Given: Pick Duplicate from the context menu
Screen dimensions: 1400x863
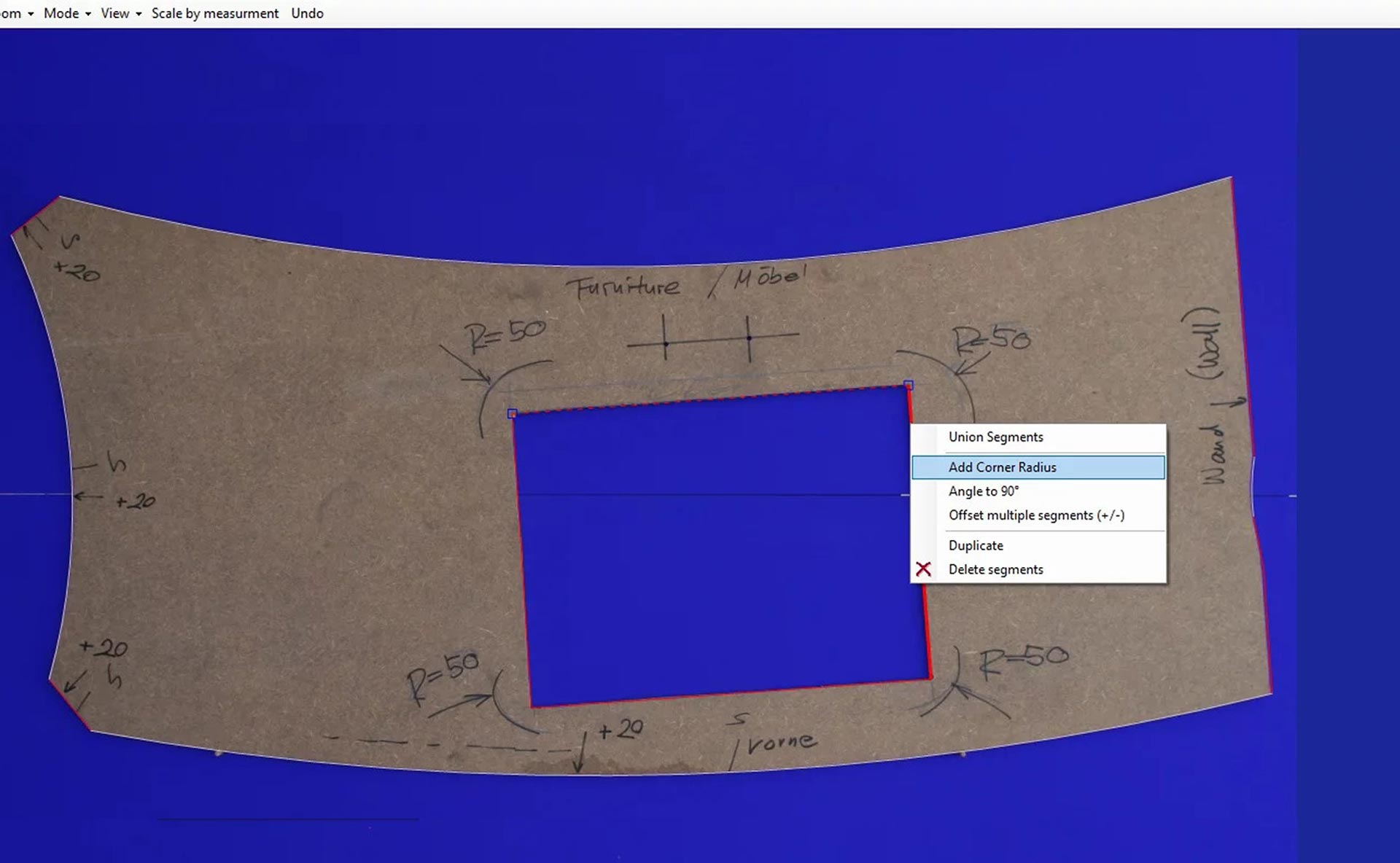Looking at the screenshot, I should point(976,545).
